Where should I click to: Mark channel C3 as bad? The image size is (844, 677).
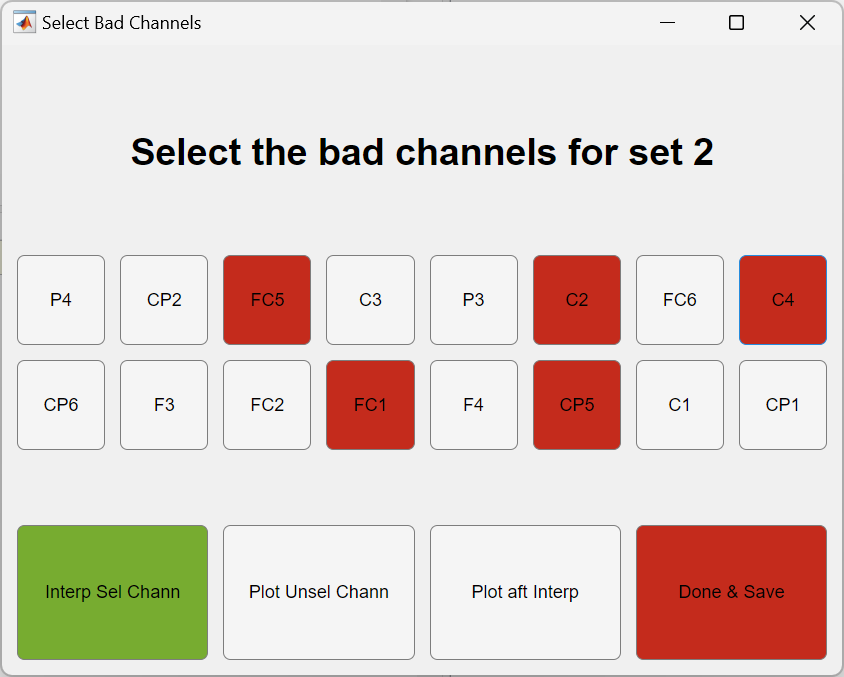(x=370, y=300)
